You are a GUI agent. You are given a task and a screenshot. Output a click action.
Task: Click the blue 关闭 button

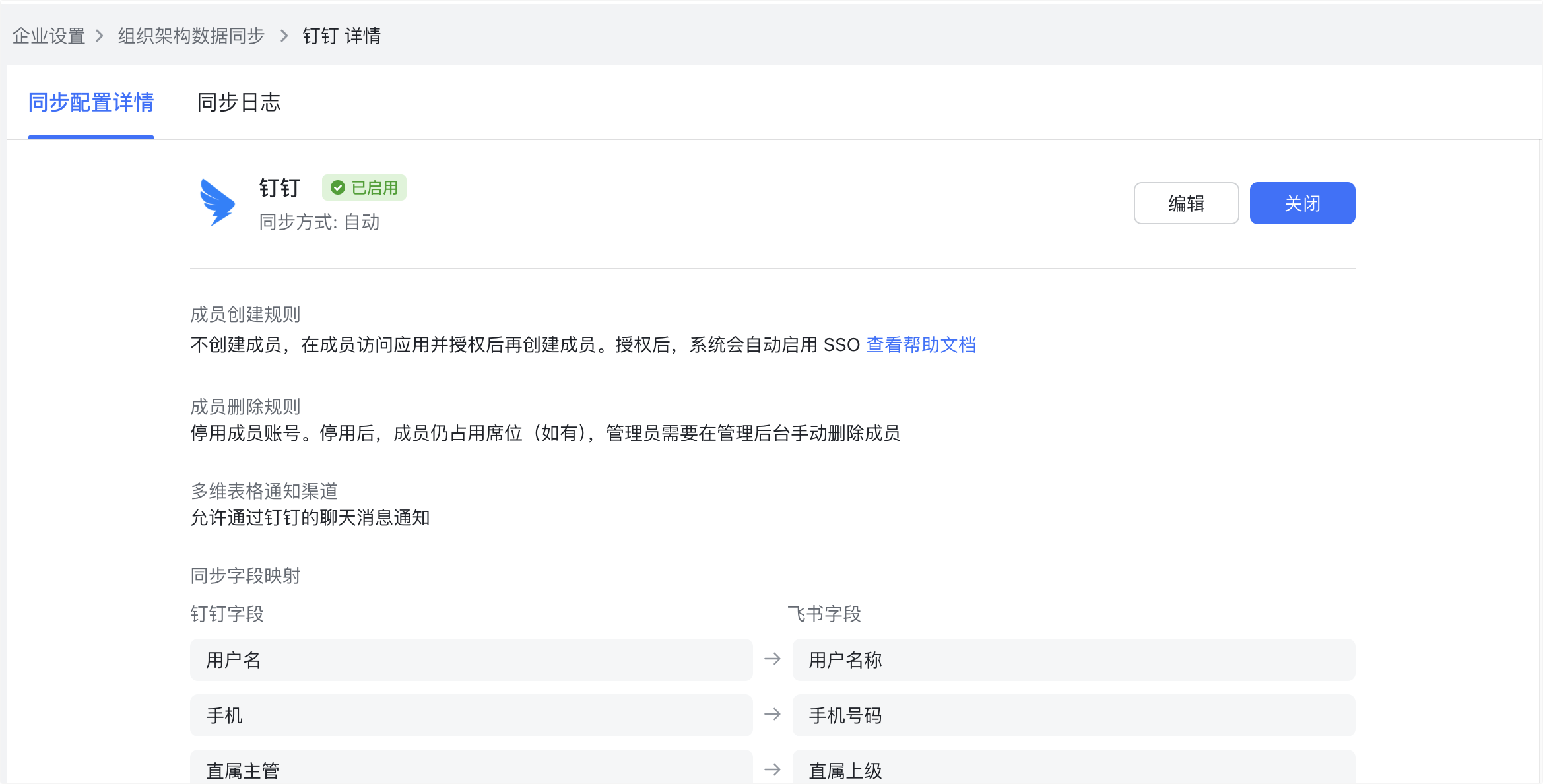pos(1302,203)
